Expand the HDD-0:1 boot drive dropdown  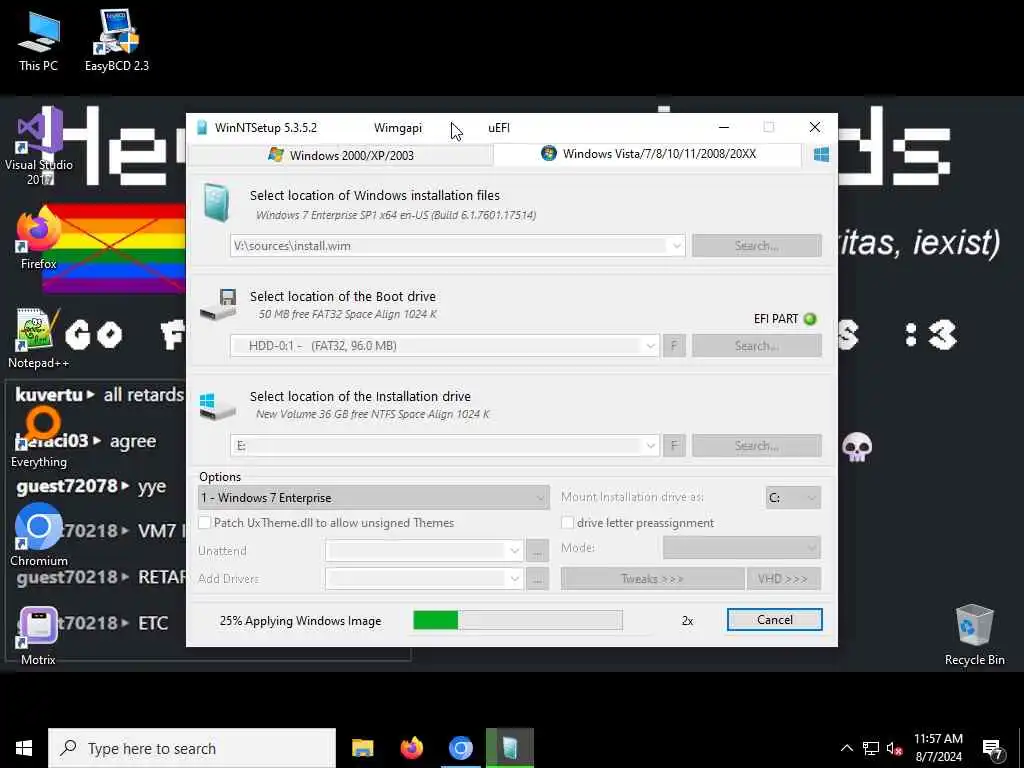650,345
